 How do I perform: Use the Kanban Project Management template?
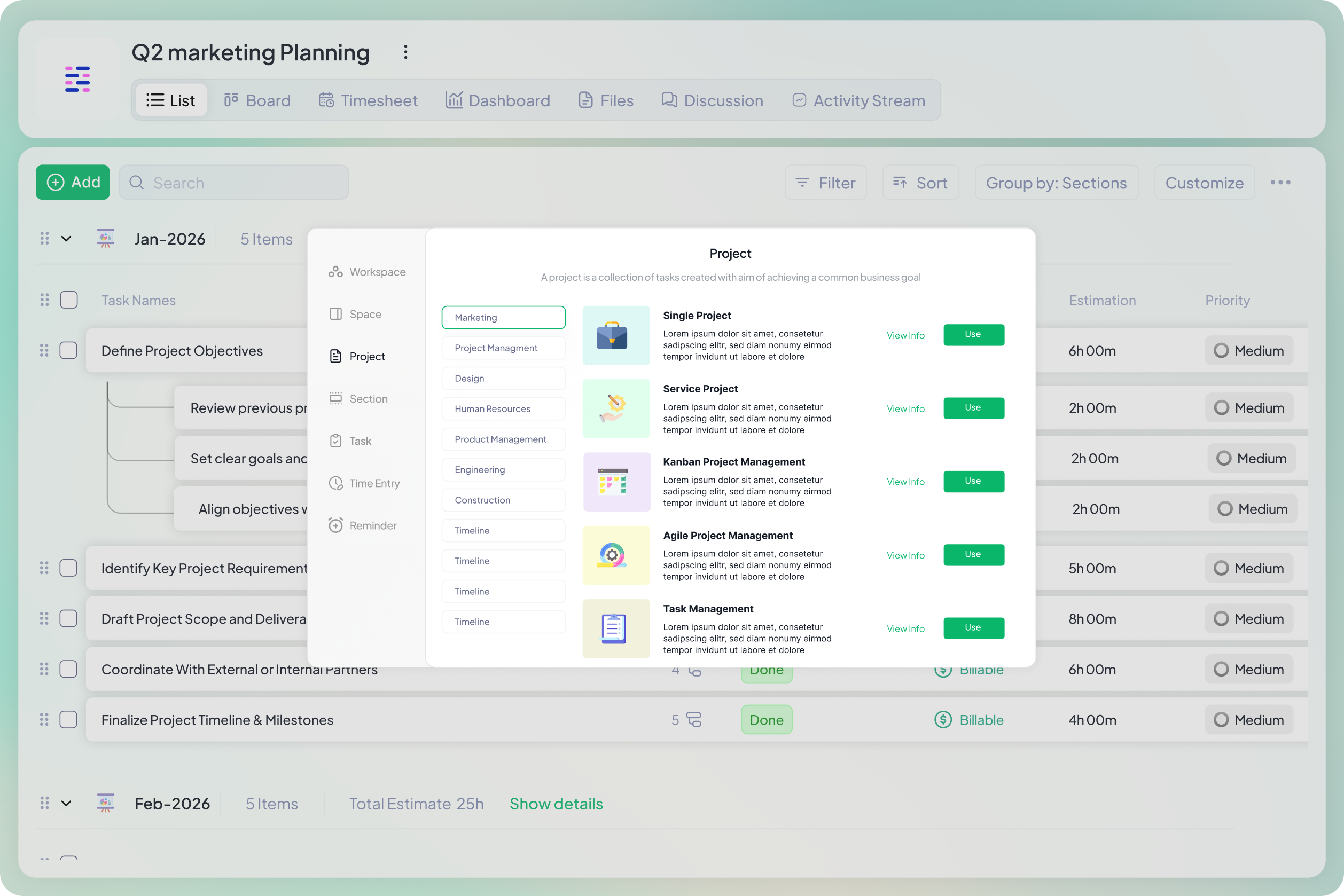tap(973, 481)
